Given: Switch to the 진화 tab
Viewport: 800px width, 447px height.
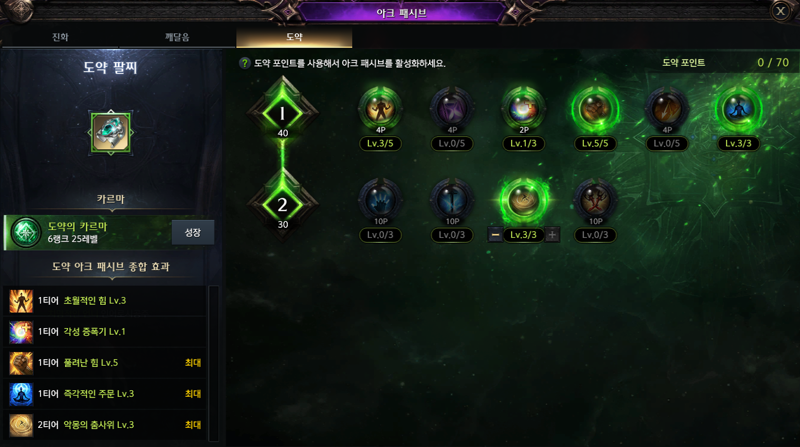Looking at the screenshot, I should 60,37.
